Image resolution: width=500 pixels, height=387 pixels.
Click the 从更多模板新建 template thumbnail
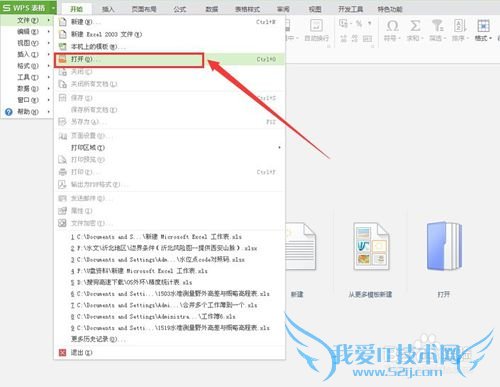(x=371, y=246)
